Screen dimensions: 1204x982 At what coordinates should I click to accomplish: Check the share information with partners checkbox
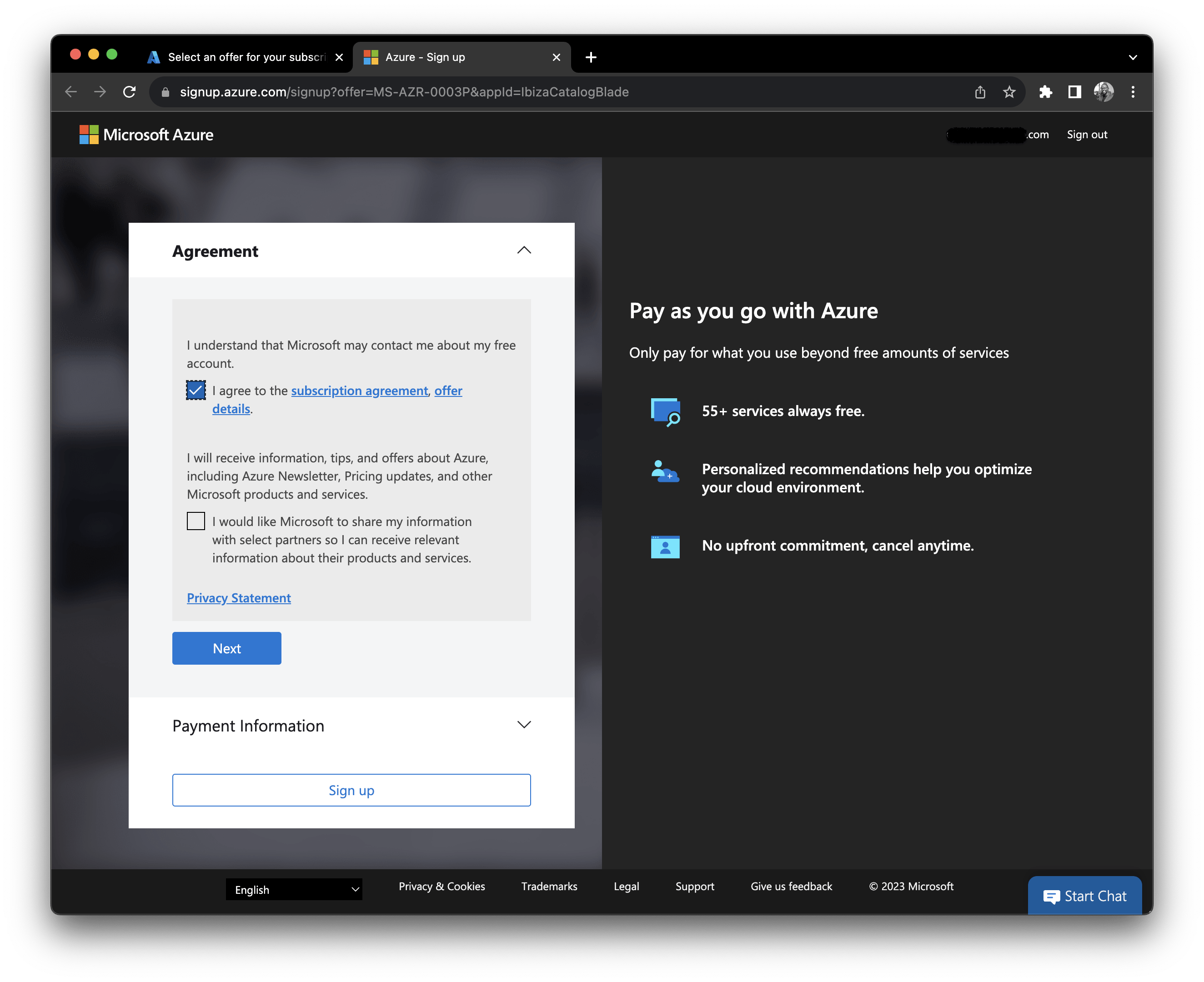click(195, 521)
